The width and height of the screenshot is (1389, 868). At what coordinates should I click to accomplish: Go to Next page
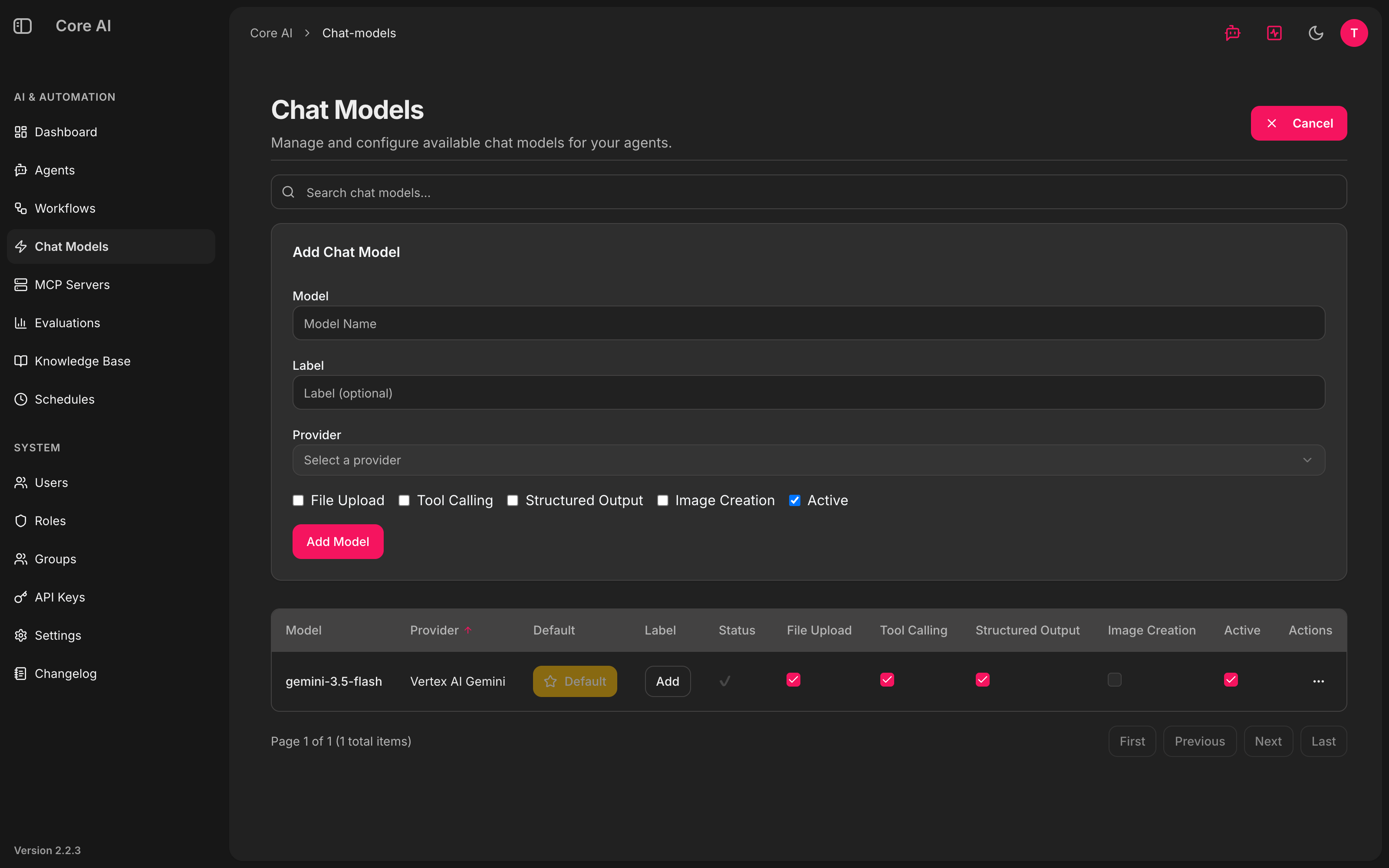click(1268, 741)
